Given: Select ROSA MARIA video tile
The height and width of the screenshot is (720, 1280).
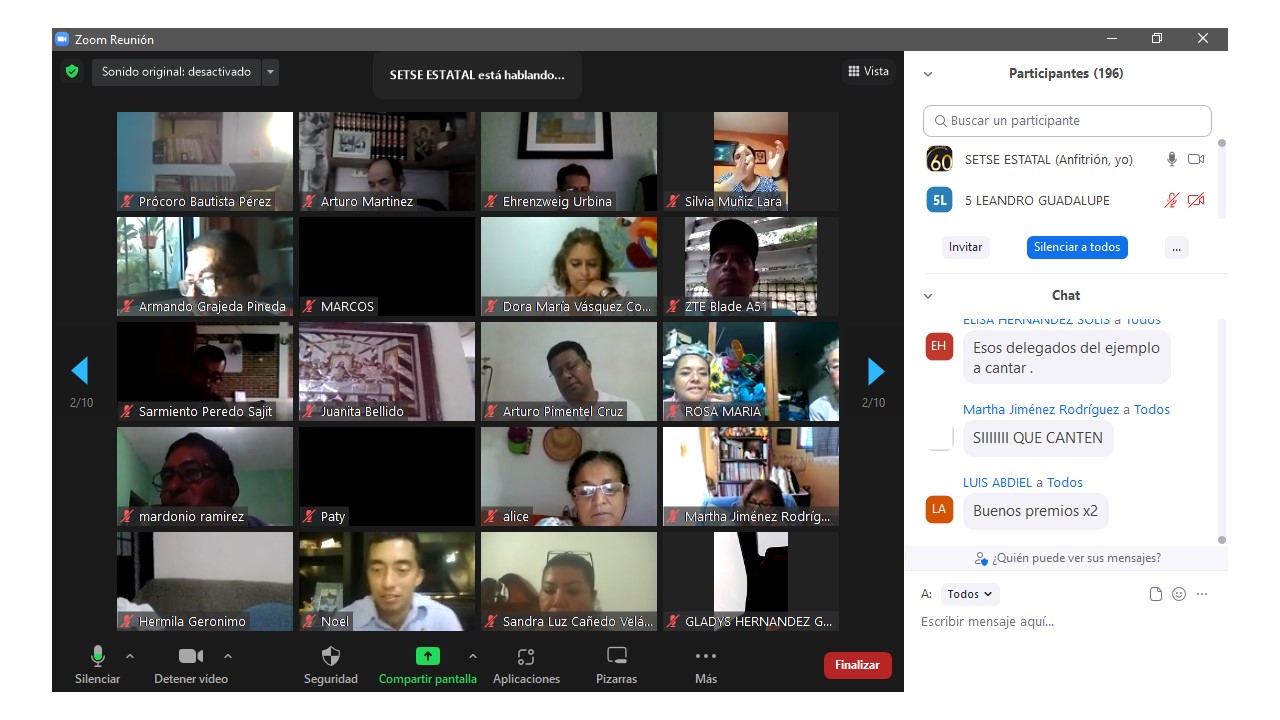Looking at the screenshot, I should point(751,371).
